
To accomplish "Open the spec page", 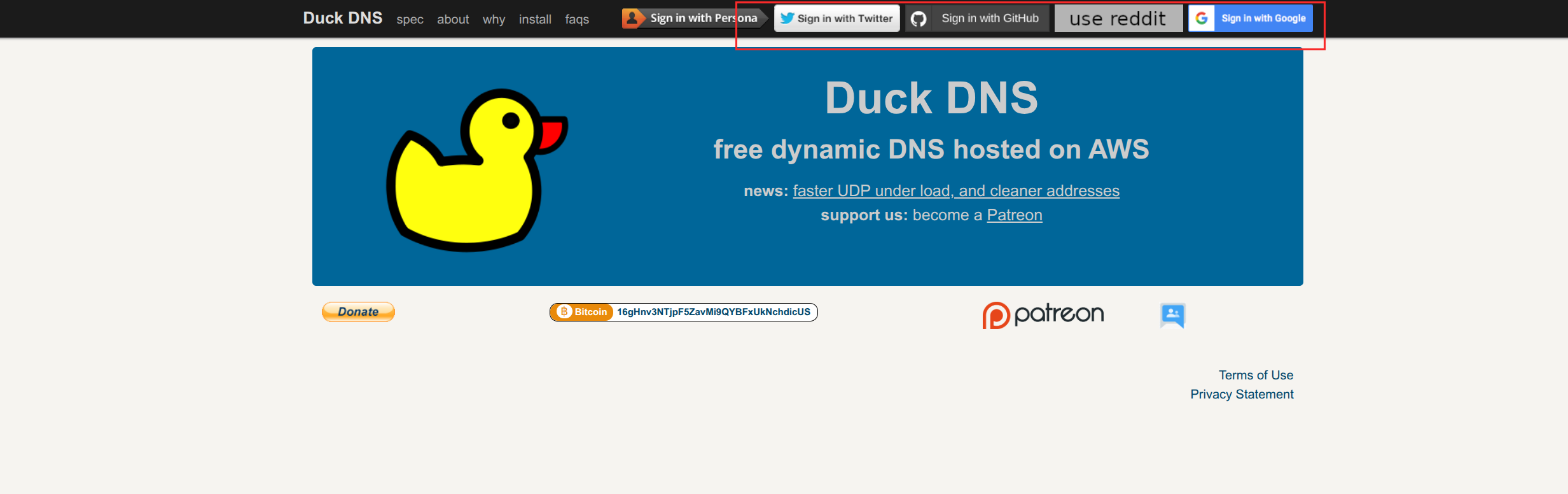I will coord(410,19).
